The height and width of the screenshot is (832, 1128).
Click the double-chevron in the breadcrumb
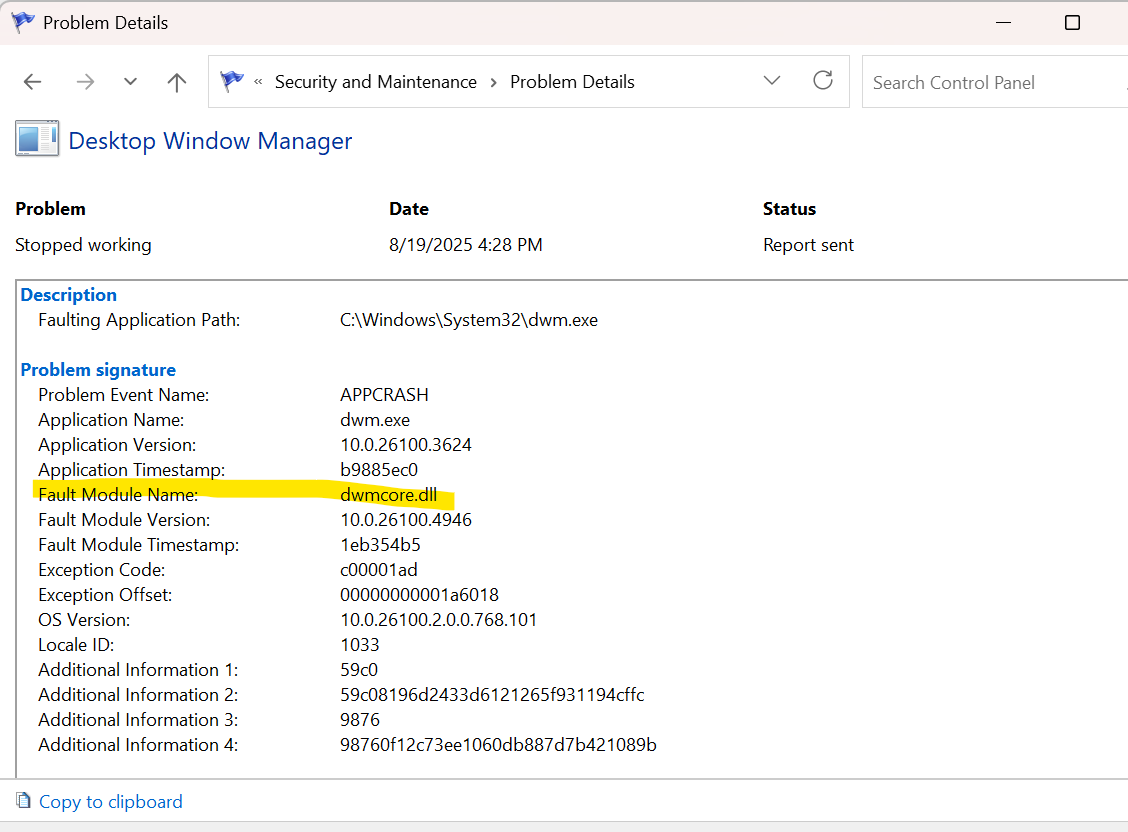tap(258, 82)
